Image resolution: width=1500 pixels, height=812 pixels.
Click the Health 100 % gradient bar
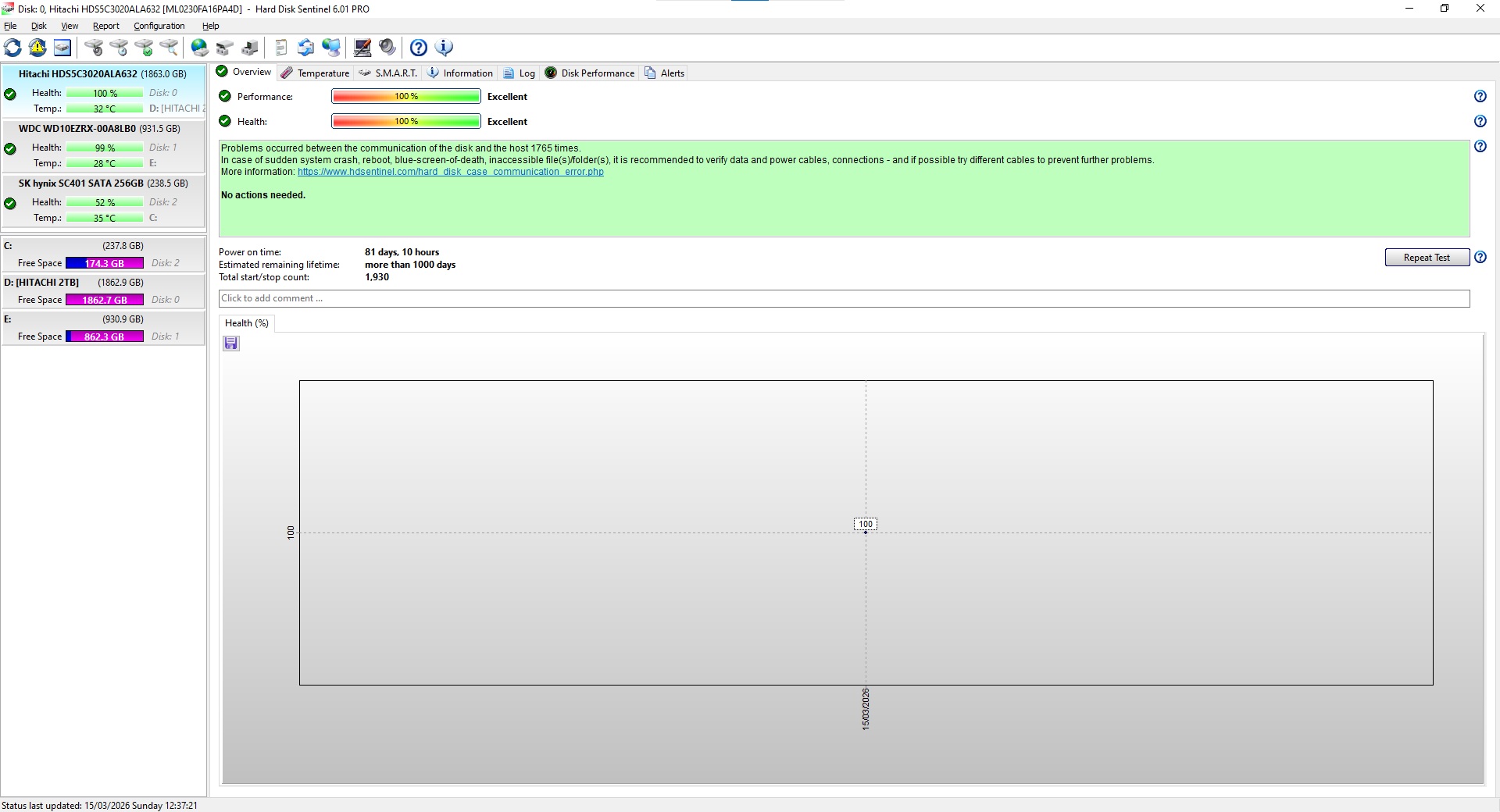[x=406, y=121]
